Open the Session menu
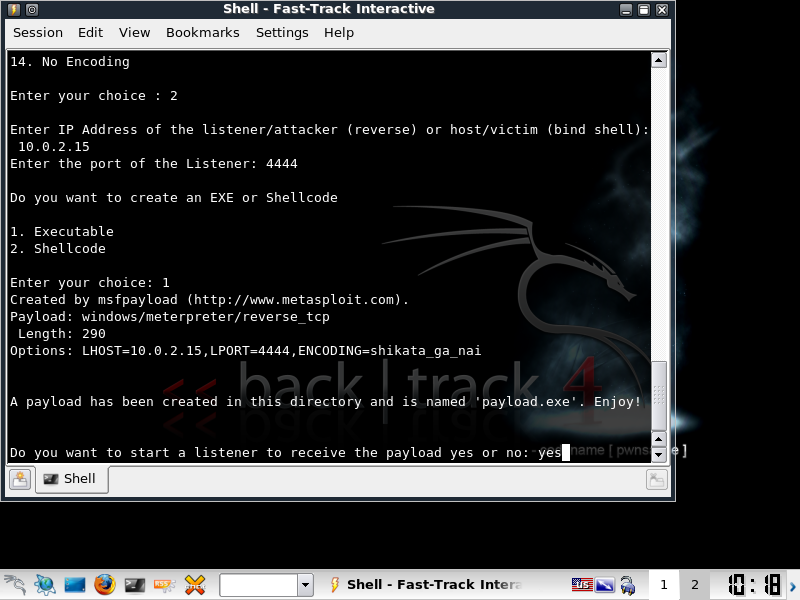The width and height of the screenshot is (800, 600). coord(38,33)
